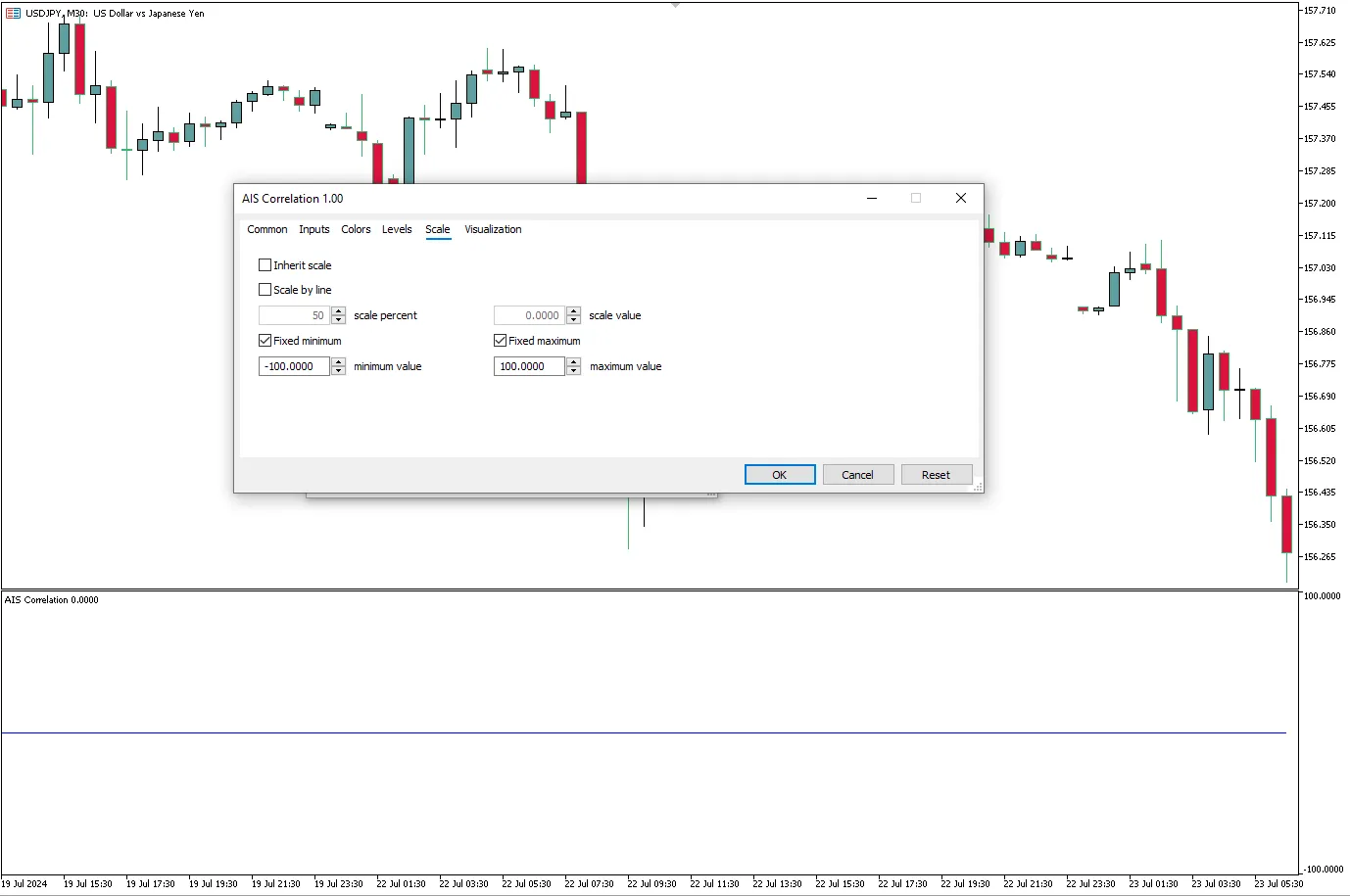The width and height of the screenshot is (1350, 896).
Task: Decrease maximum value with the down arrow
Action: pyautogui.click(x=574, y=371)
